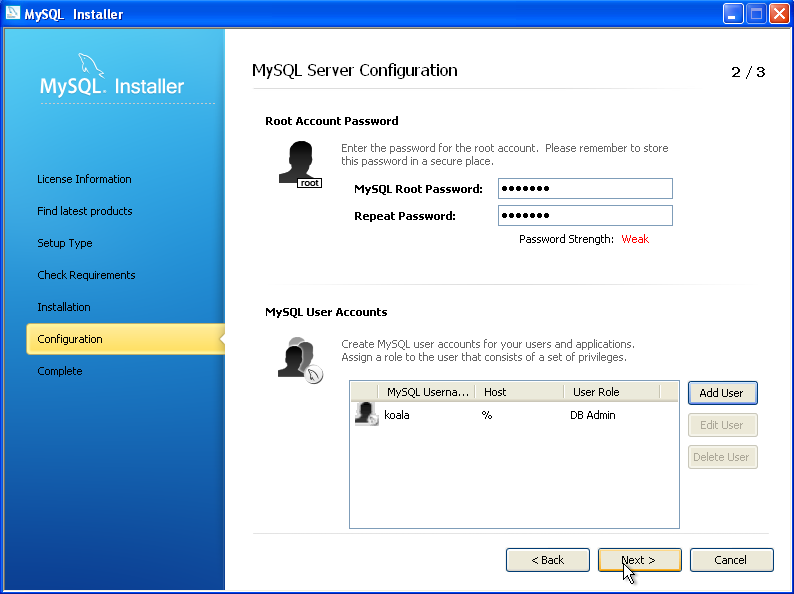Select the Setup Type sidebar step
This screenshot has height=594, width=794.
(65, 243)
